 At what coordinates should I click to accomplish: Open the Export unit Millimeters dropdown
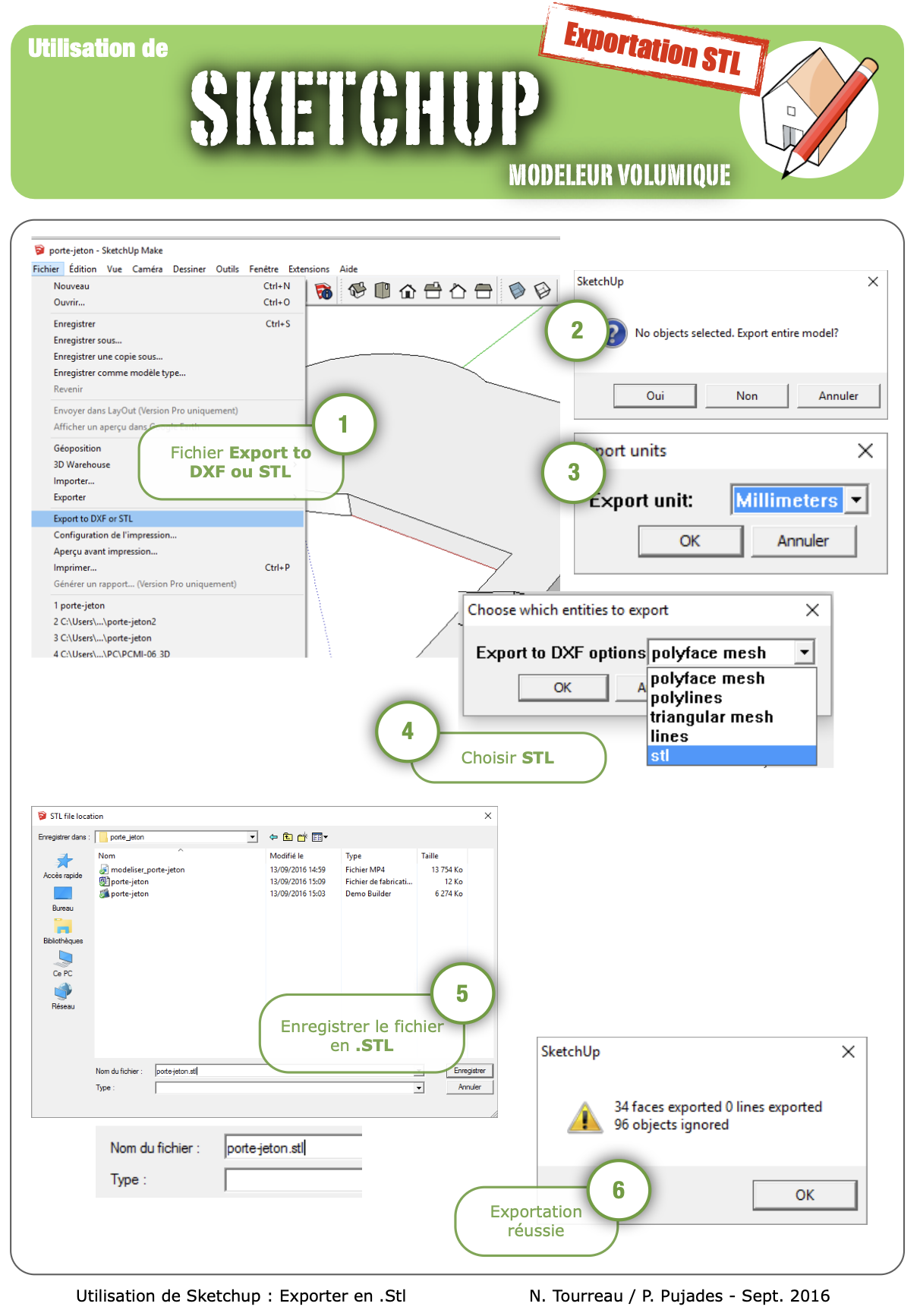(856, 500)
